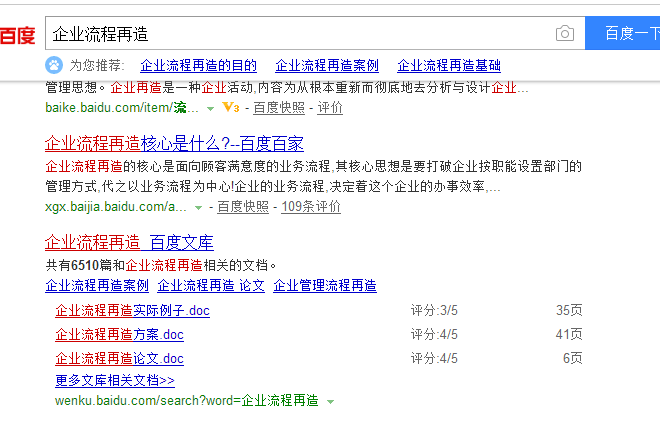The image size is (660, 421).
Task: Click the 为您推荐 label
Action: 97,66
